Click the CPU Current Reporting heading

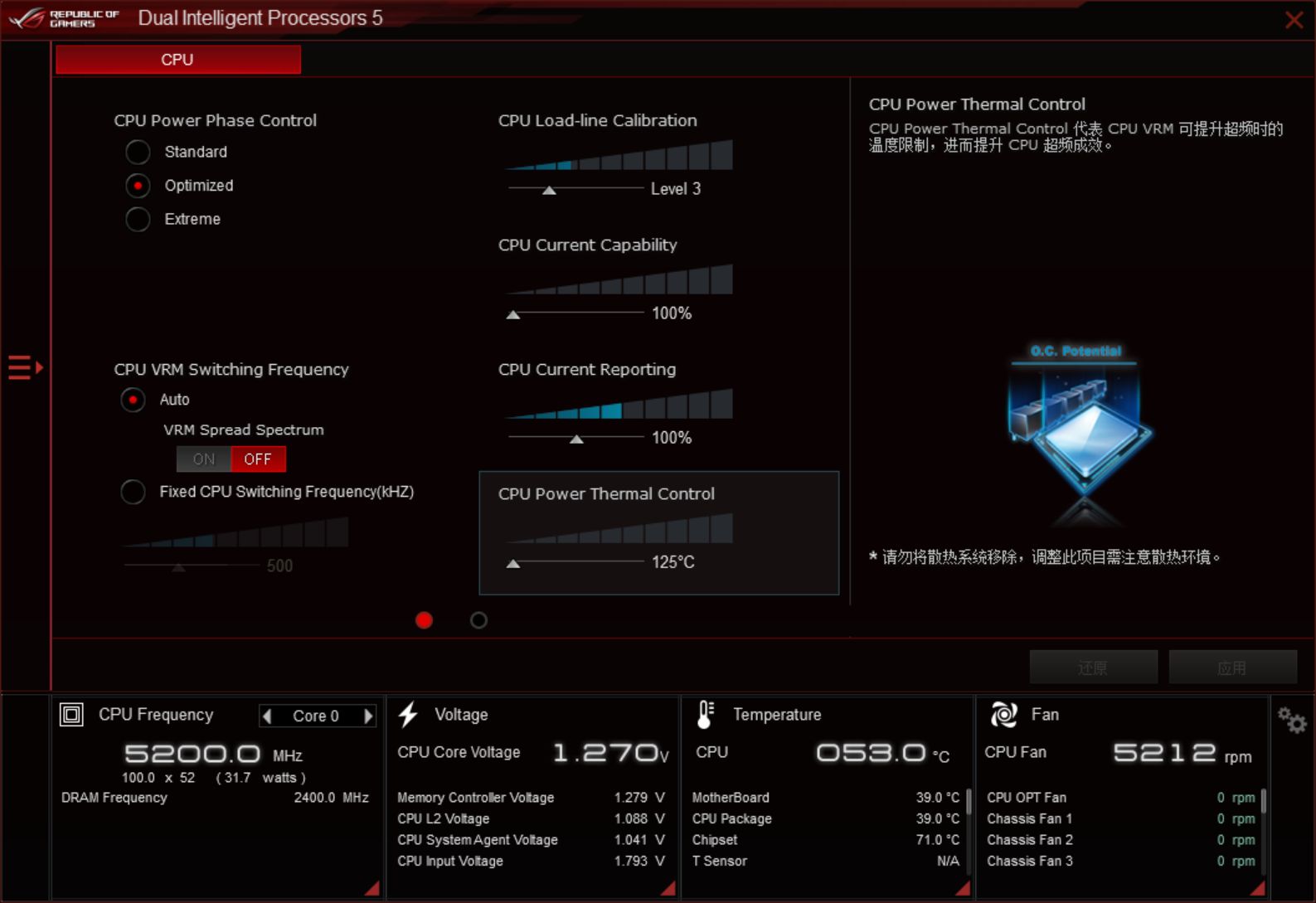[x=587, y=369]
